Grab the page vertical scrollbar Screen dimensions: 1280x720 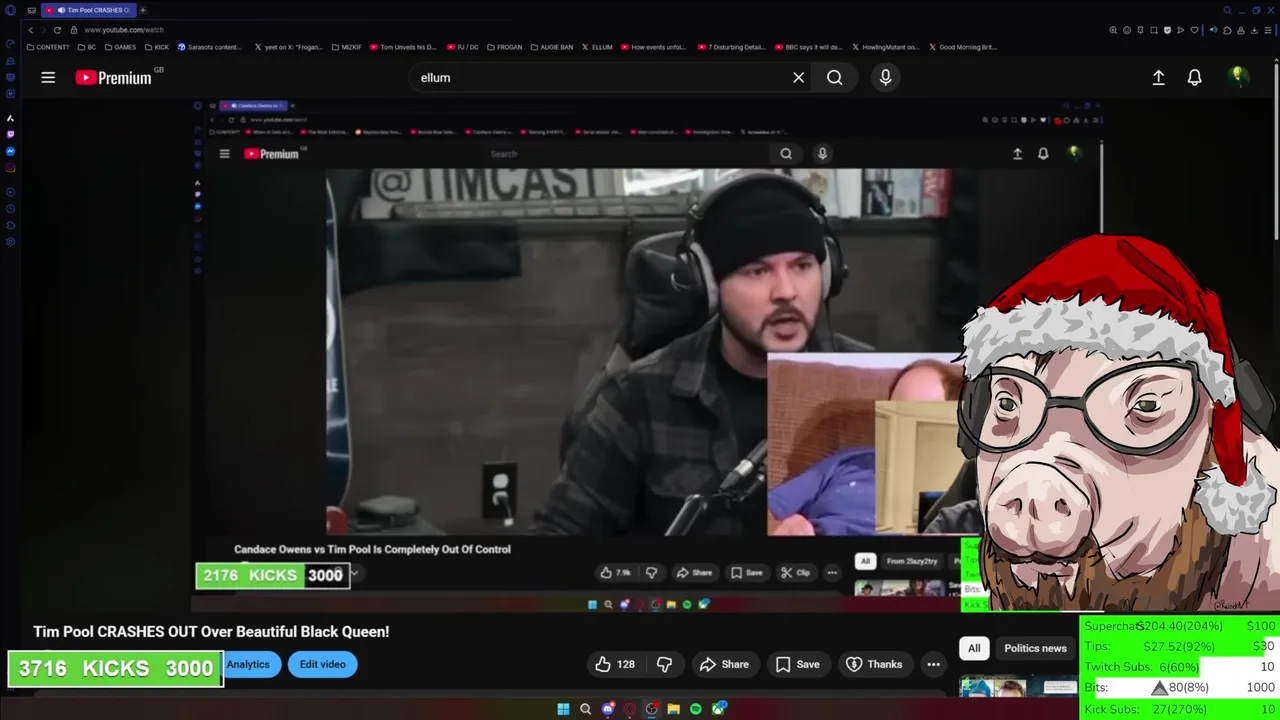tap(1276, 150)
